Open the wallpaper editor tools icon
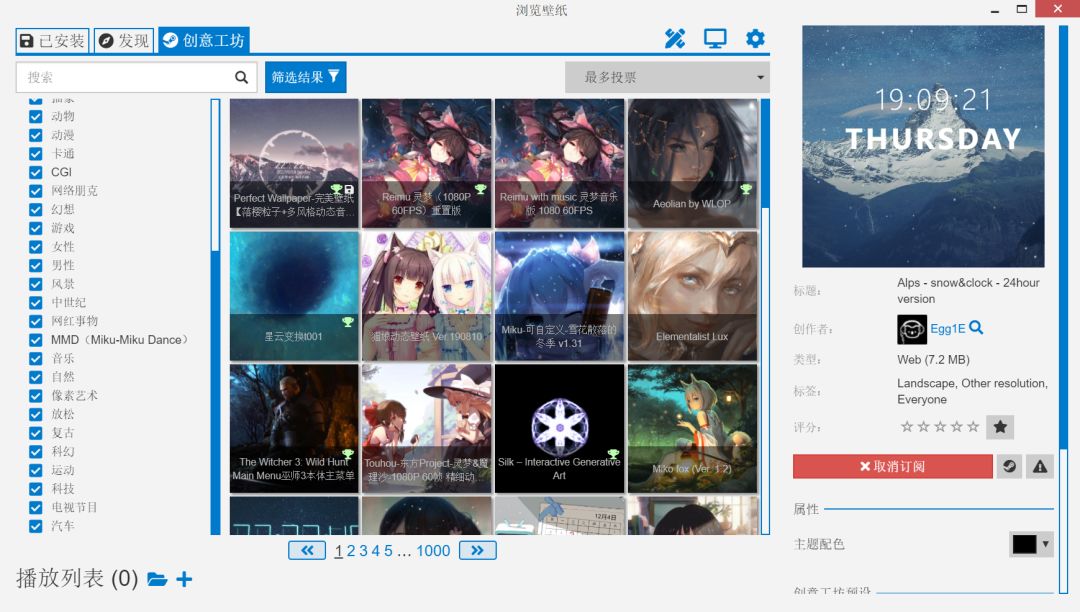 pos(675,39)
